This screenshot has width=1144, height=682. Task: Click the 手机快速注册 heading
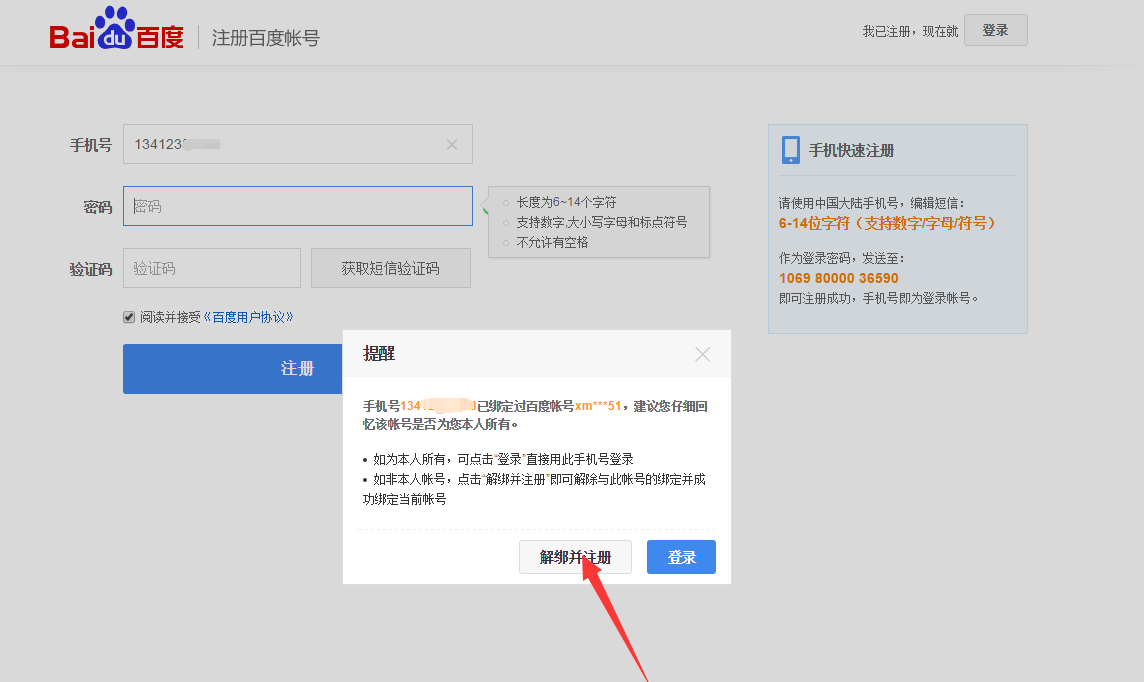[x=851, y=151]
